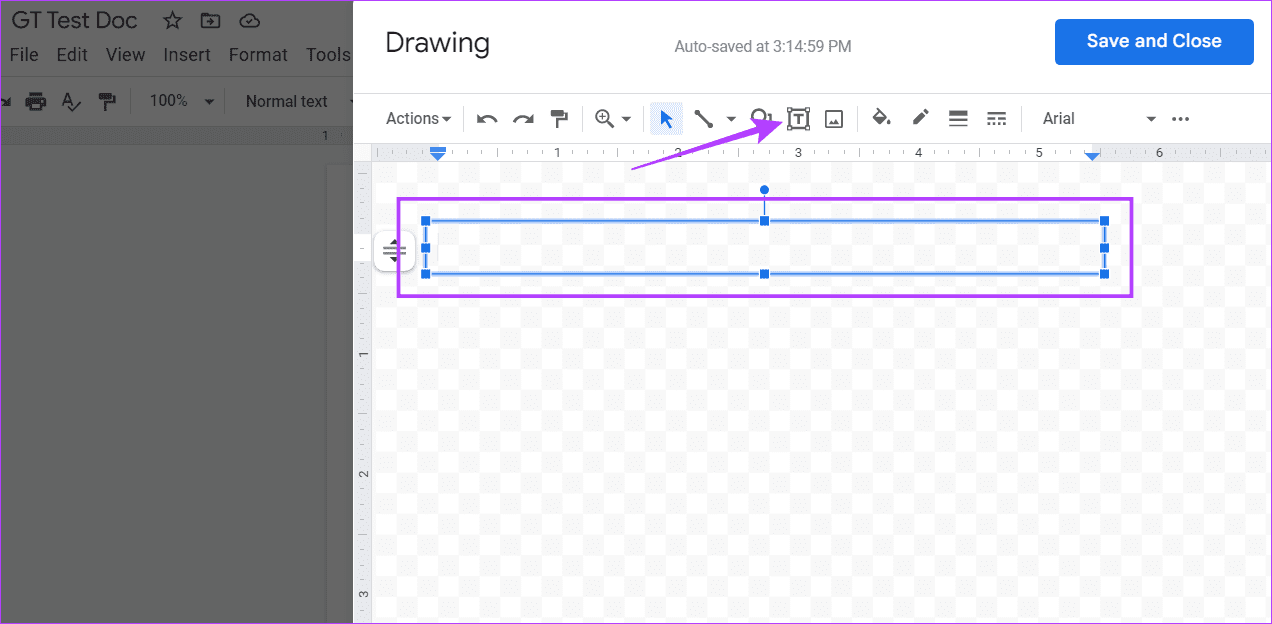Screen dimensions: 1272x624
Task: Click the Spelling check icon
Action: pos(70,101)
